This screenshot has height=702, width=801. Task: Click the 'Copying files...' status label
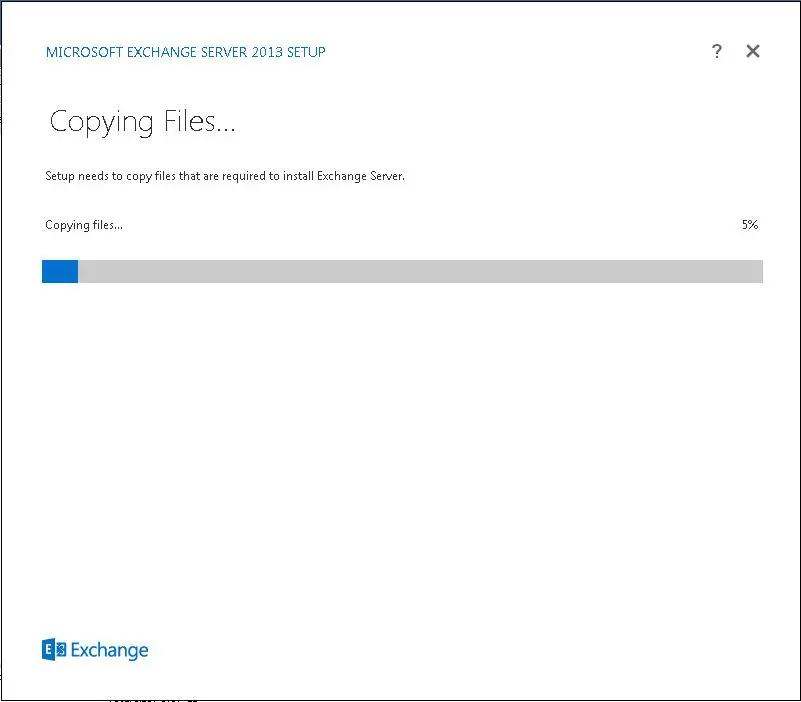click(84, 225)
